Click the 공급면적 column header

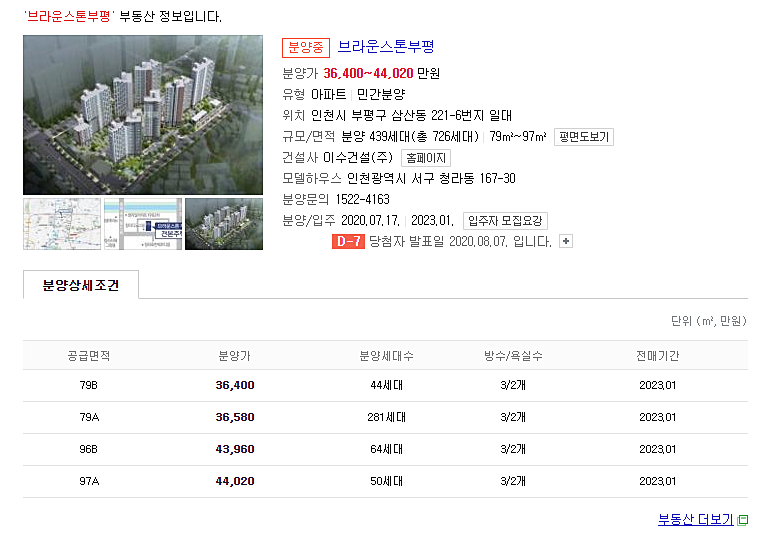click(89, 356)
